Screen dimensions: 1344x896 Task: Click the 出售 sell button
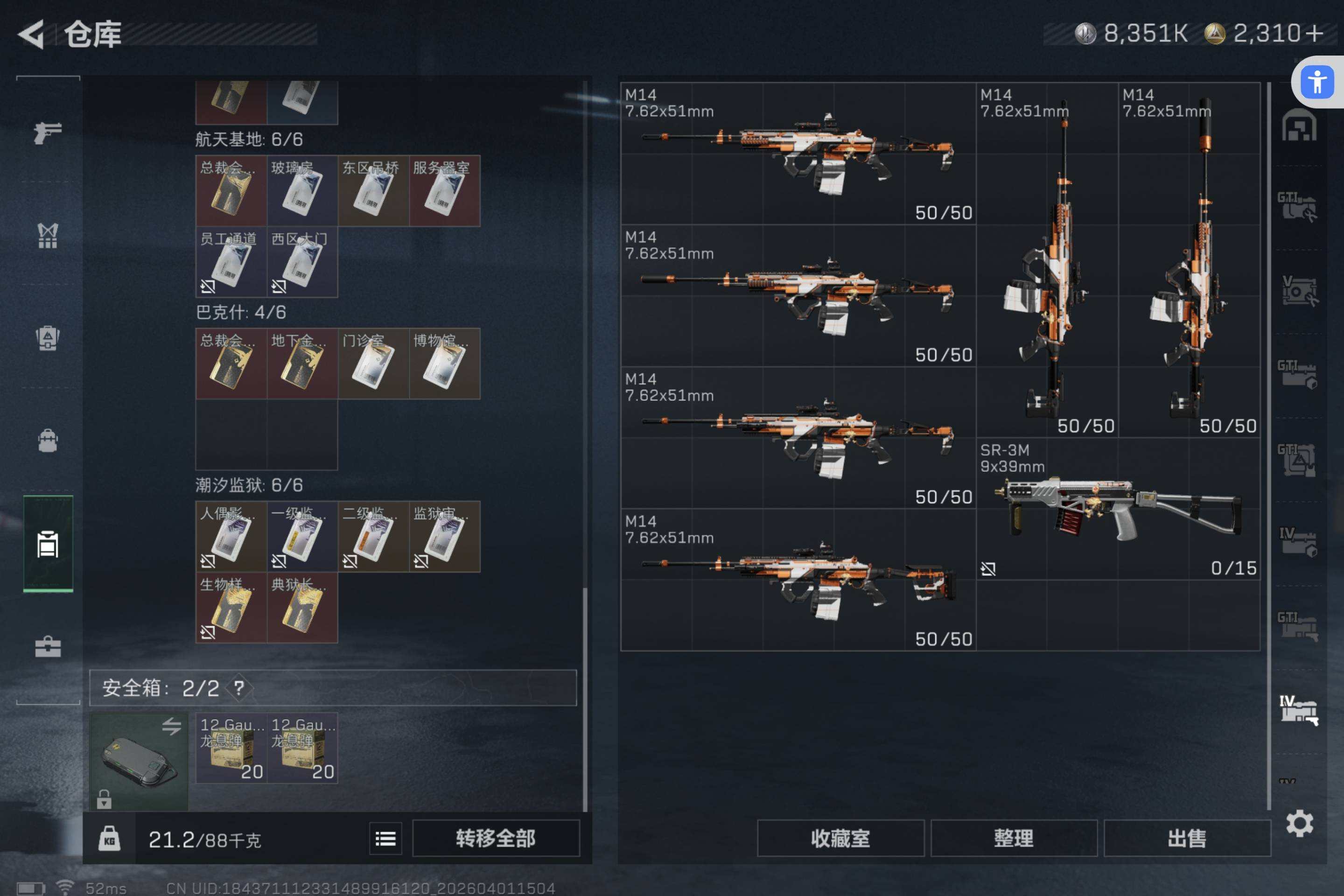pyautogui.click(x=1187, y=838)
